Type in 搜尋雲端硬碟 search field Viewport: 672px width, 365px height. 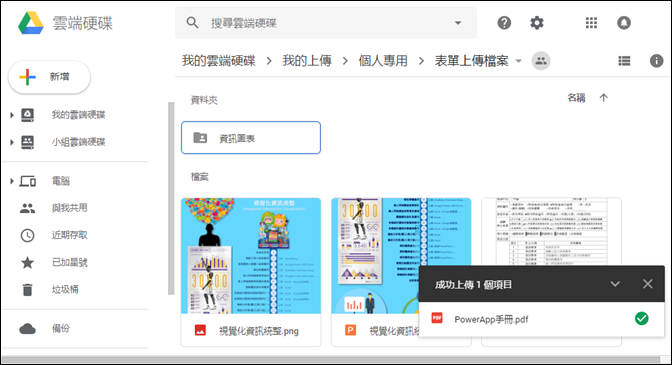[326, 23]
